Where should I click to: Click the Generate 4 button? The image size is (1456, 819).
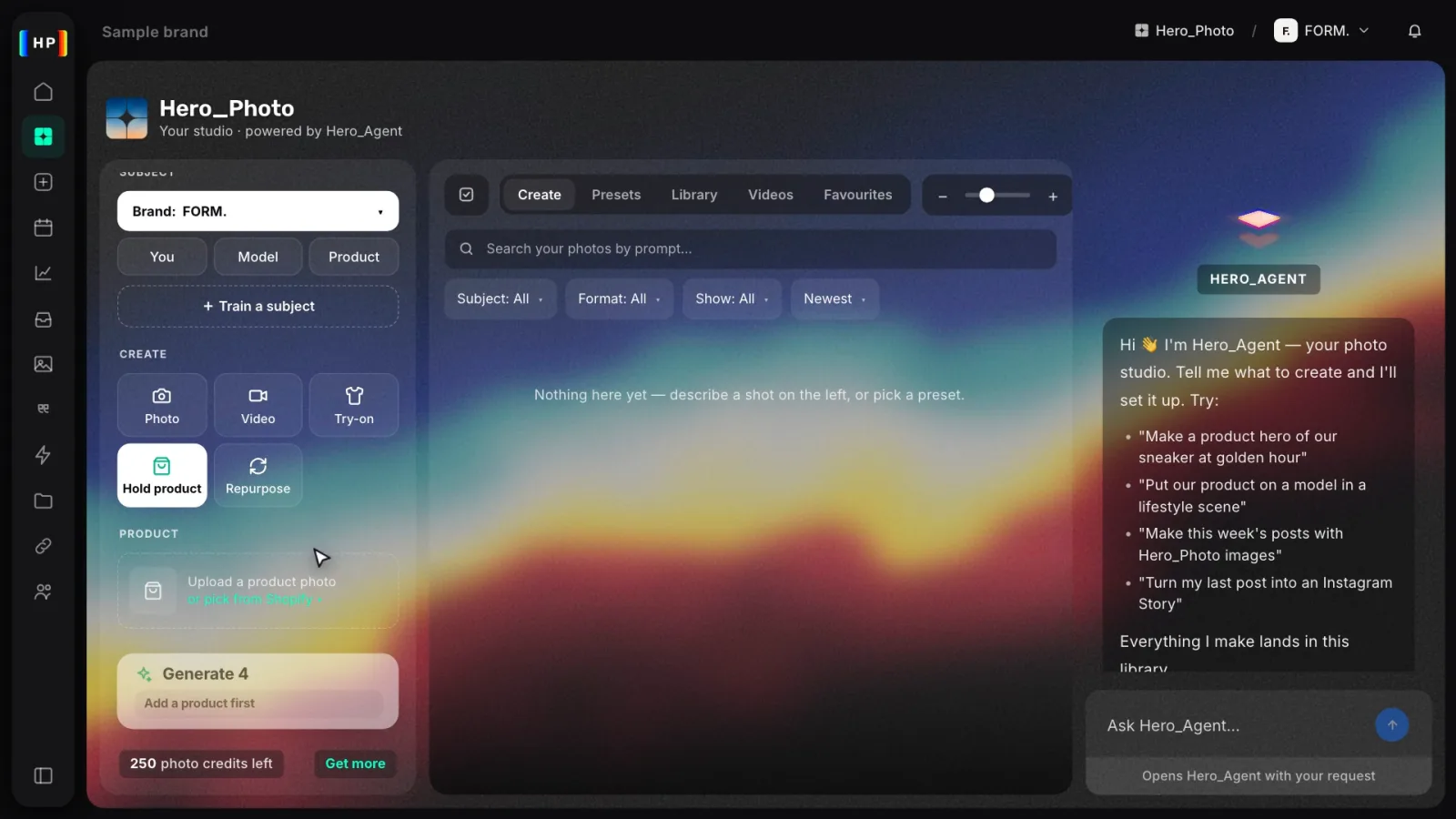click(258, 691)
